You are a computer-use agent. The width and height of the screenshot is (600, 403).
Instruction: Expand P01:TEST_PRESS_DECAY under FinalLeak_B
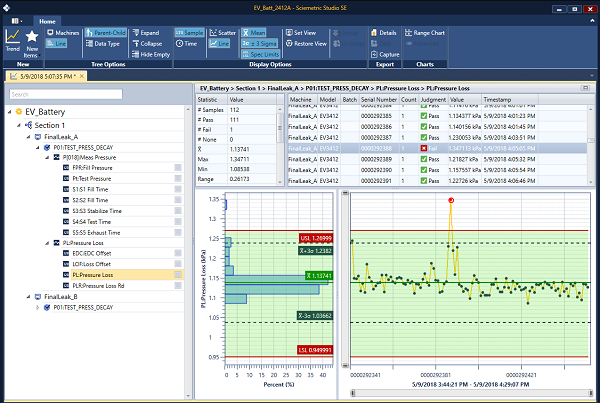coord(38,309)
